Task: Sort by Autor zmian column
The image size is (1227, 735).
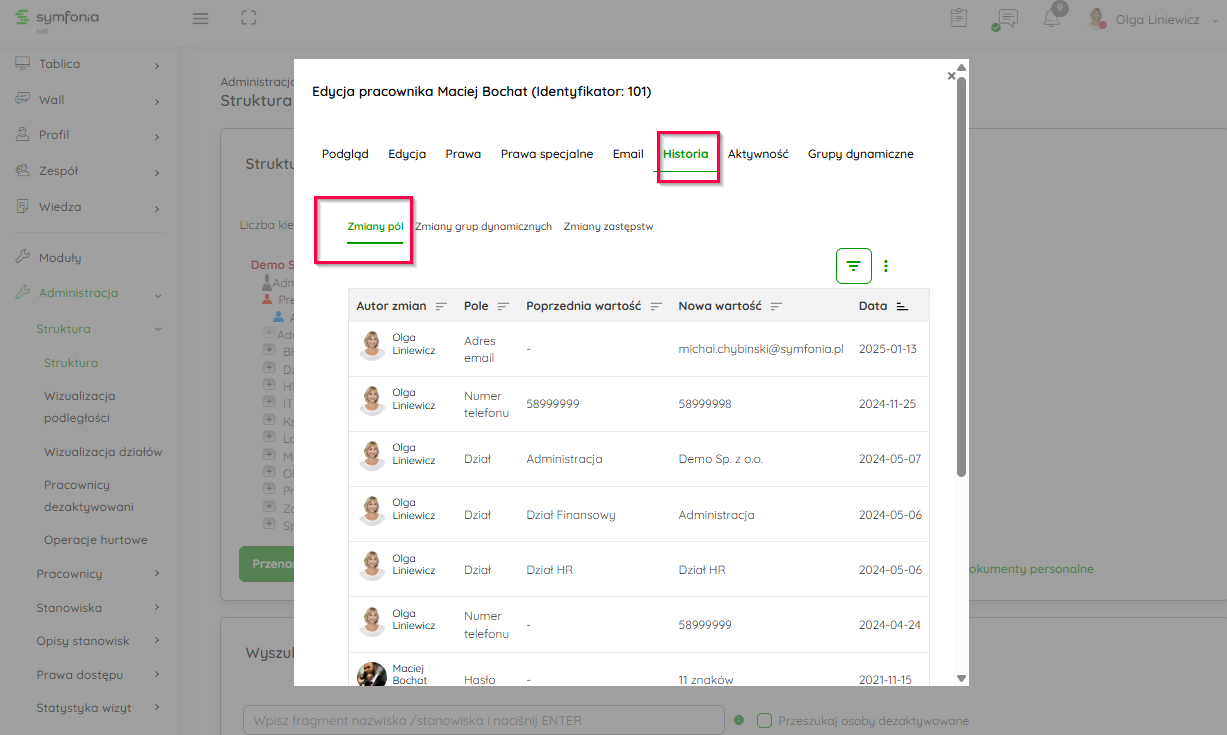Action: (x=441, y=306)
